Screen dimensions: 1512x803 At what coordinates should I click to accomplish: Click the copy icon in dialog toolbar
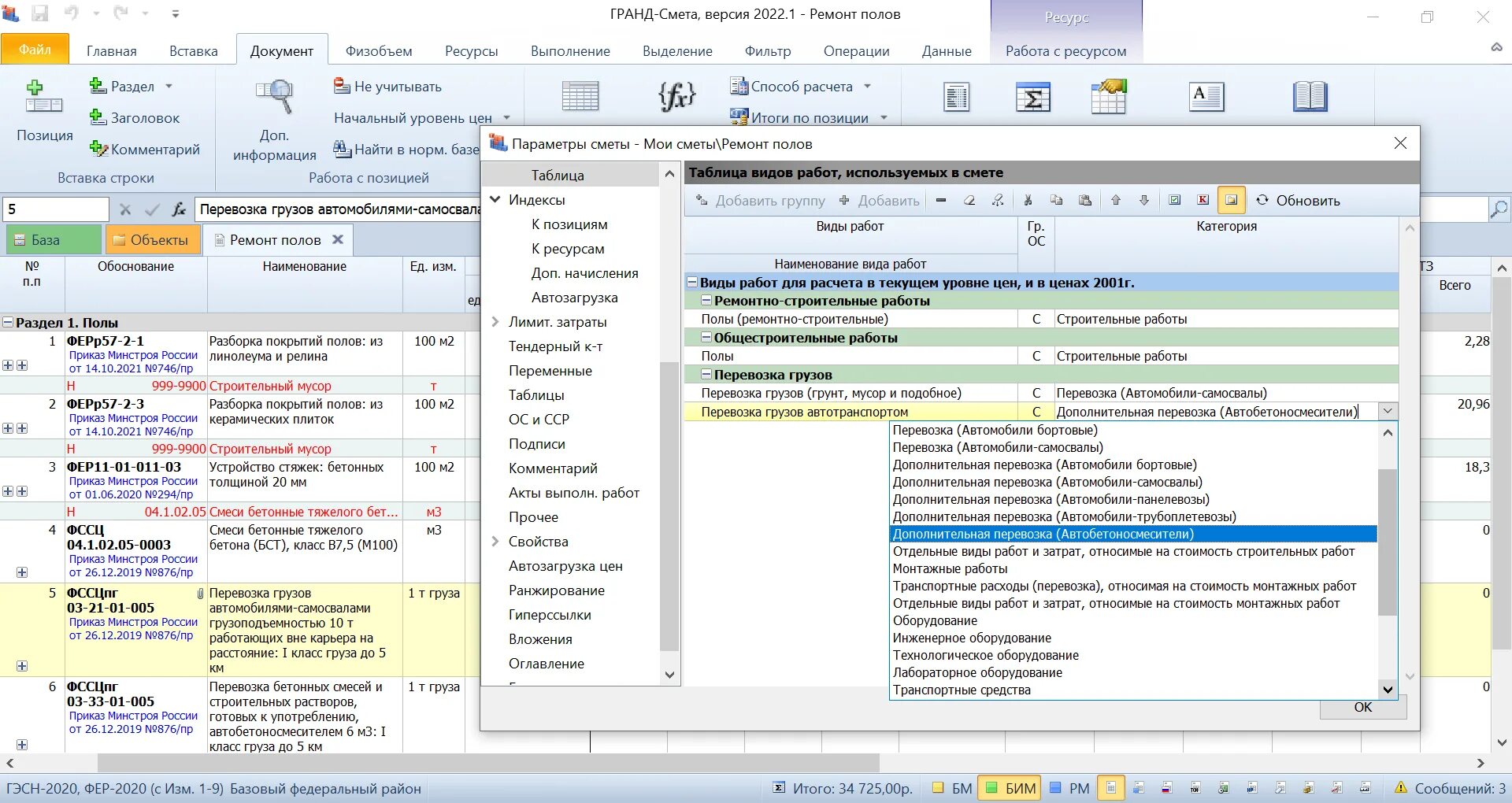(1056, 201)
